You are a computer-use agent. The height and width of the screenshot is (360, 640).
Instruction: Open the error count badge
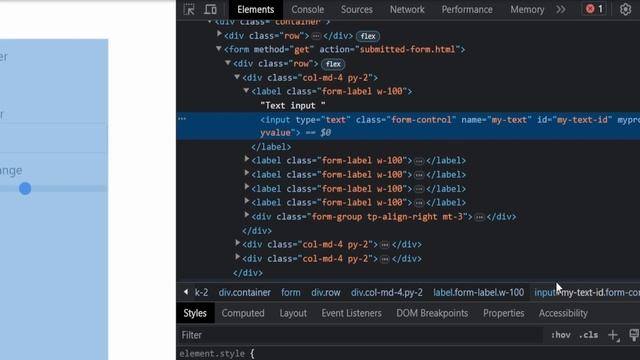pos(594,9)
